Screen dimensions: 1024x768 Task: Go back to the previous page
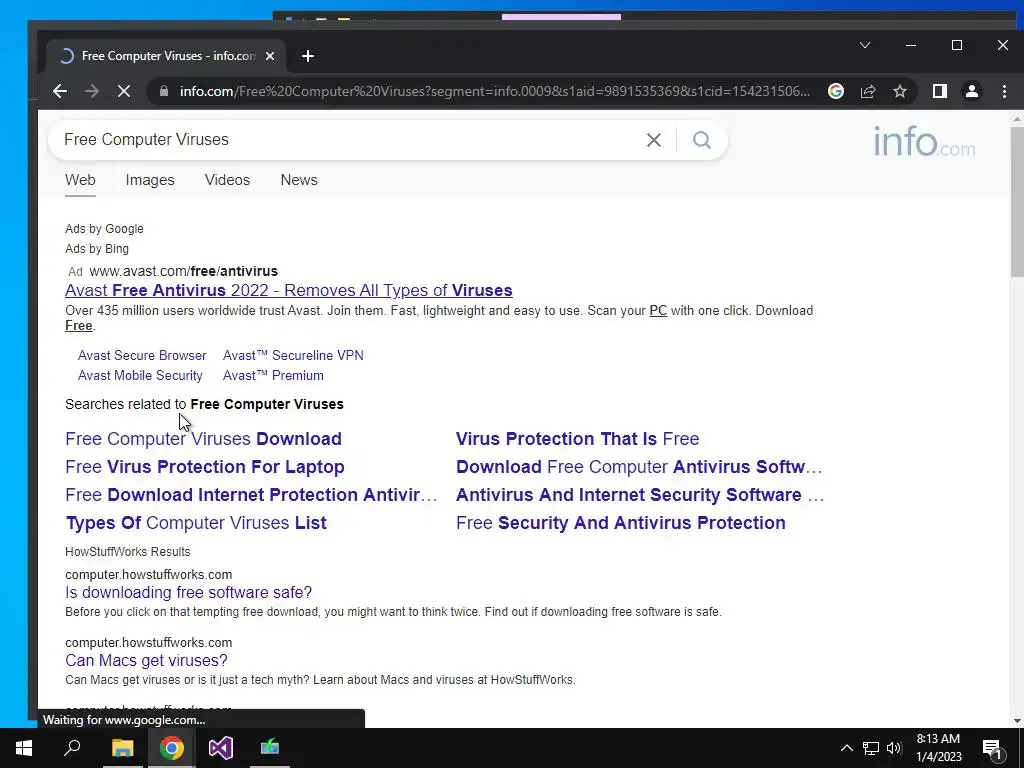60,91
